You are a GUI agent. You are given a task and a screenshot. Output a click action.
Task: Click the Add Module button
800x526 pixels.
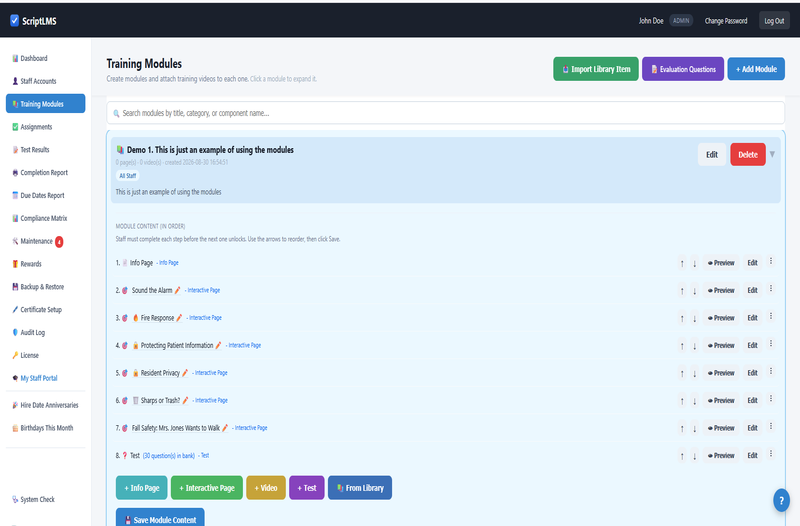[756, 69]
